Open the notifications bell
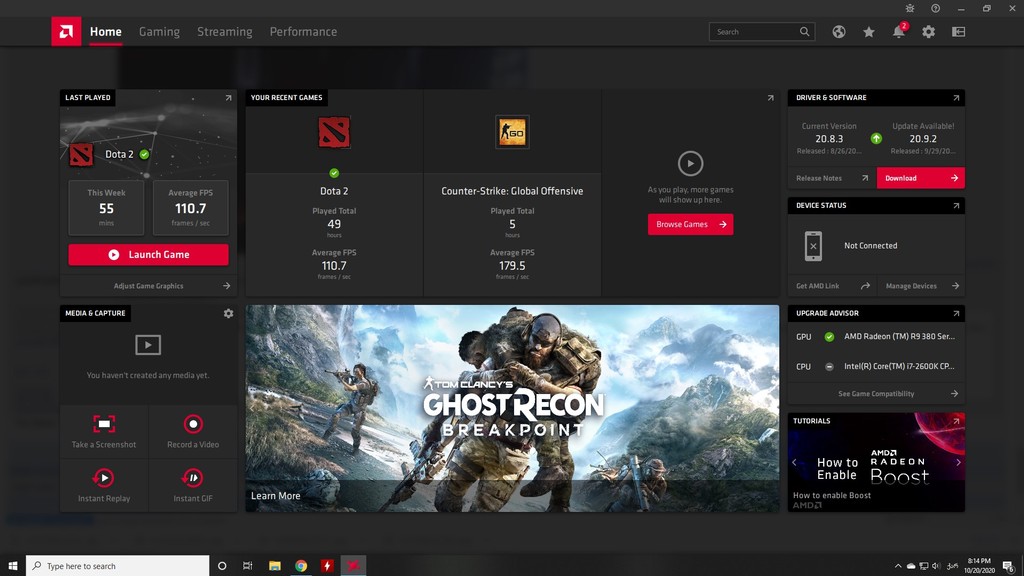Screen dimensions: 1024x576 pos(899,31)
